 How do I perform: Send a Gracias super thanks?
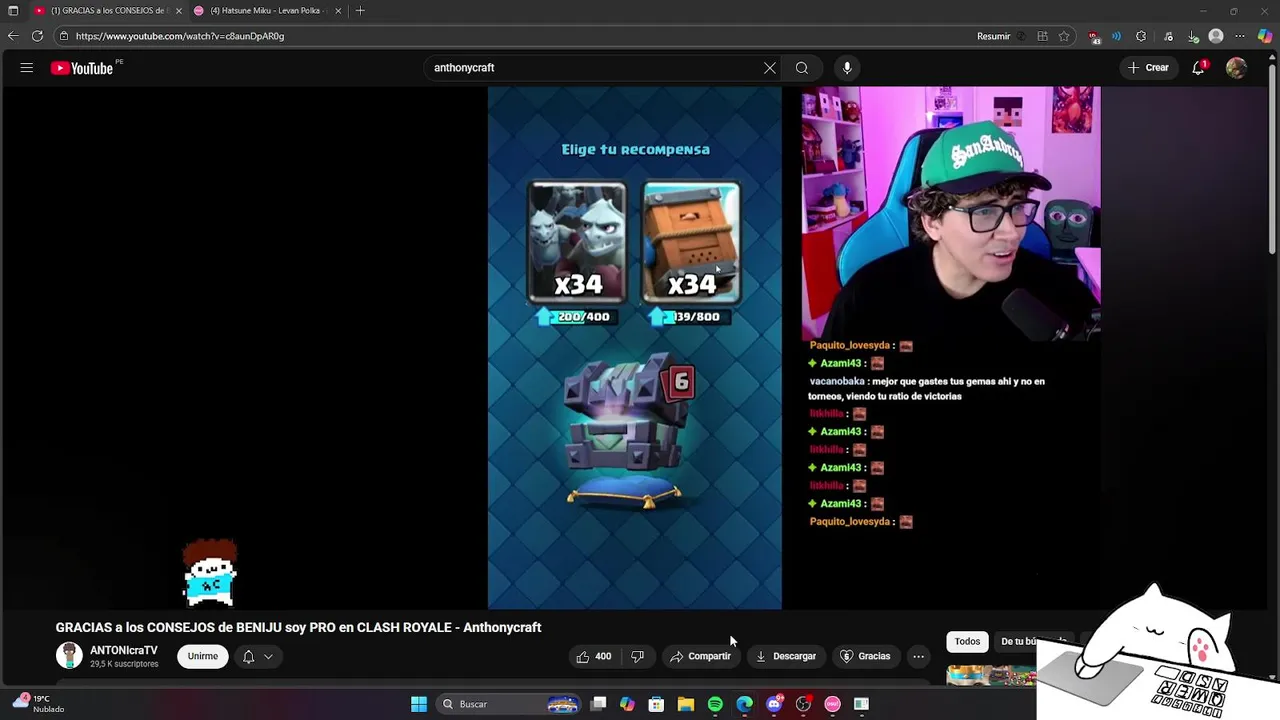(x=865, y=656)
